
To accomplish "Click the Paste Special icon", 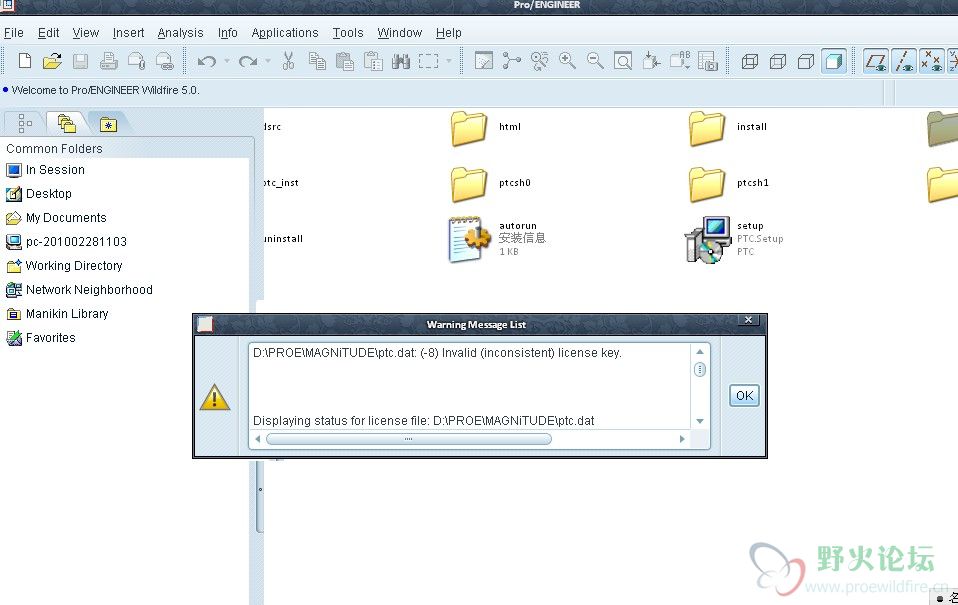I will click(x=373, y=61).
